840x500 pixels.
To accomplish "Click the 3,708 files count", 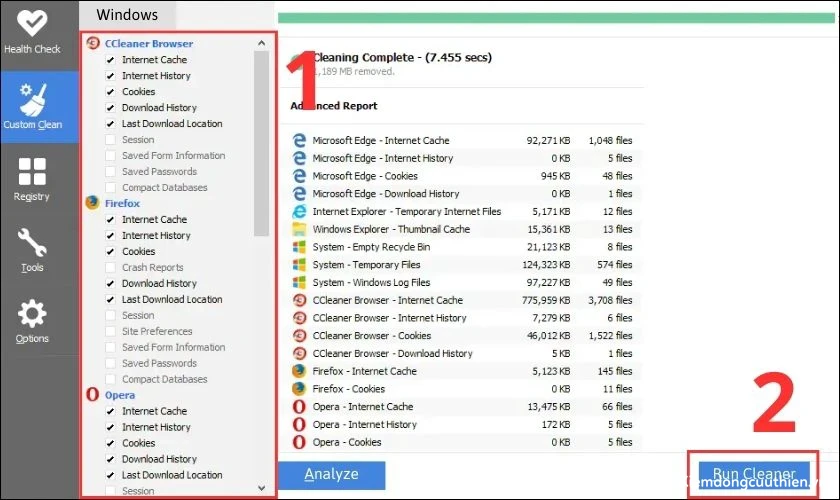I will (610, 300).
